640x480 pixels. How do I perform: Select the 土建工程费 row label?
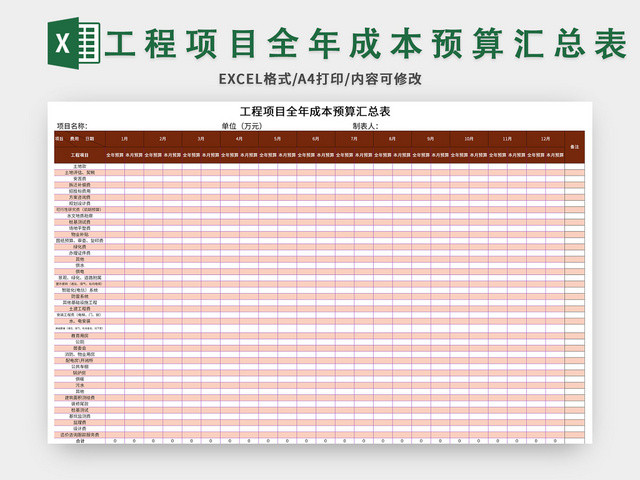[80, 309]
